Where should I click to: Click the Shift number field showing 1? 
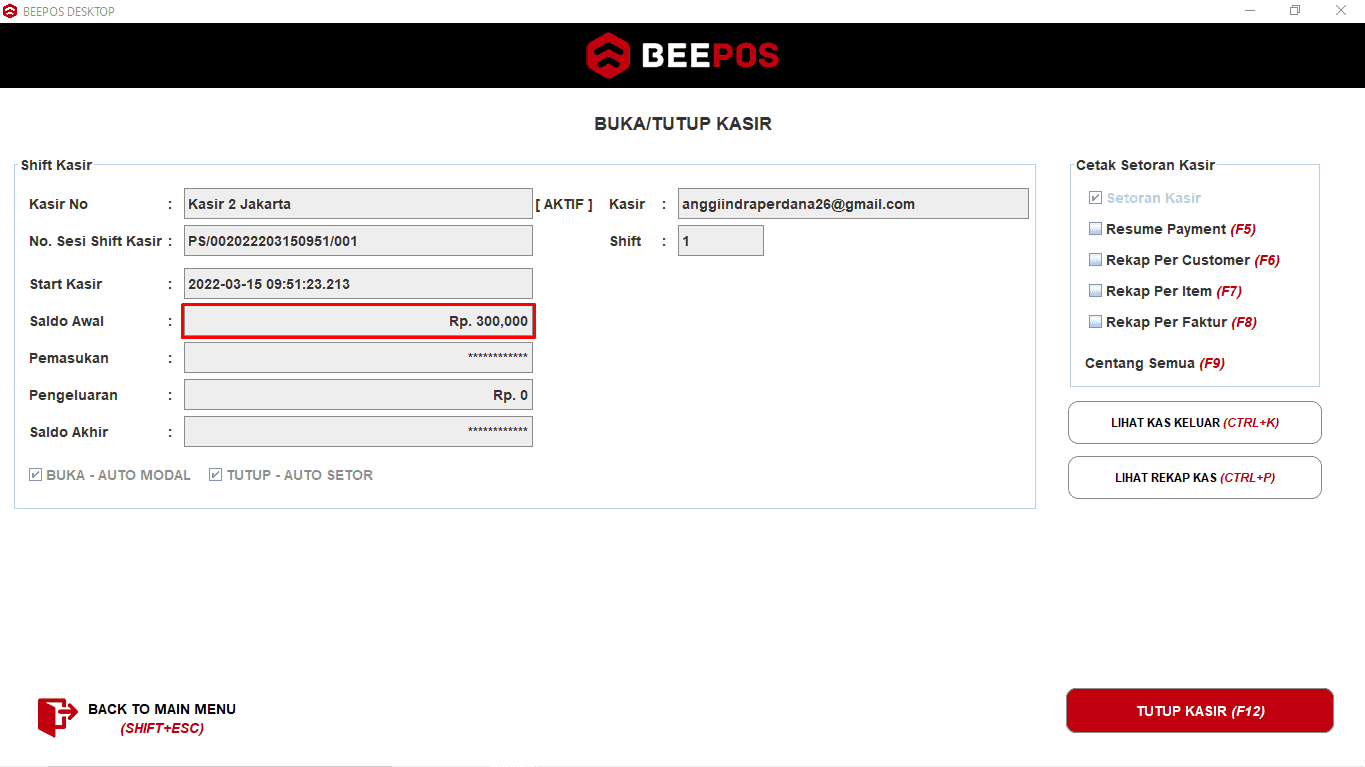[721, 241]
